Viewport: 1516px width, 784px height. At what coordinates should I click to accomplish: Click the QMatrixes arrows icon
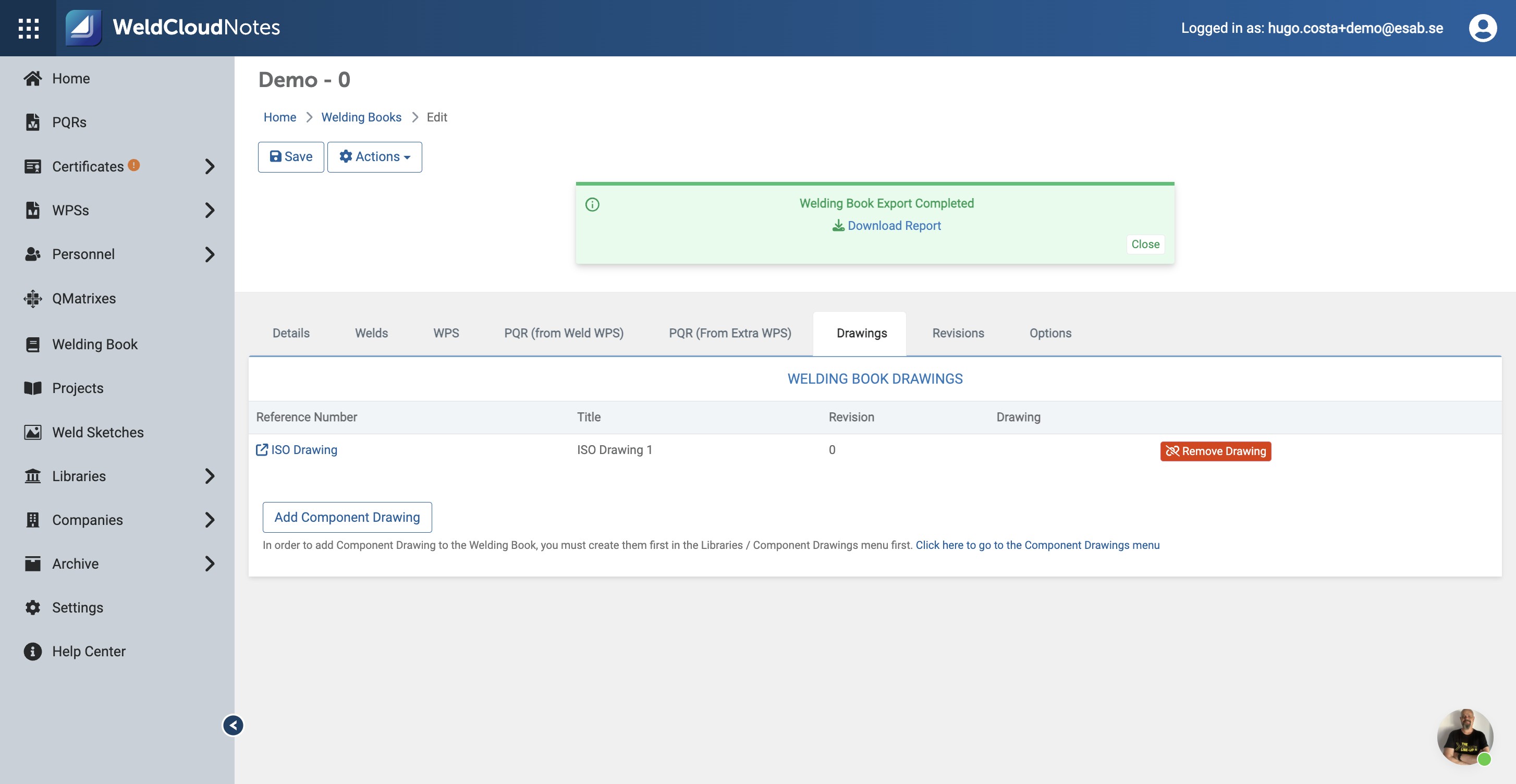click(x=32, y=298)
